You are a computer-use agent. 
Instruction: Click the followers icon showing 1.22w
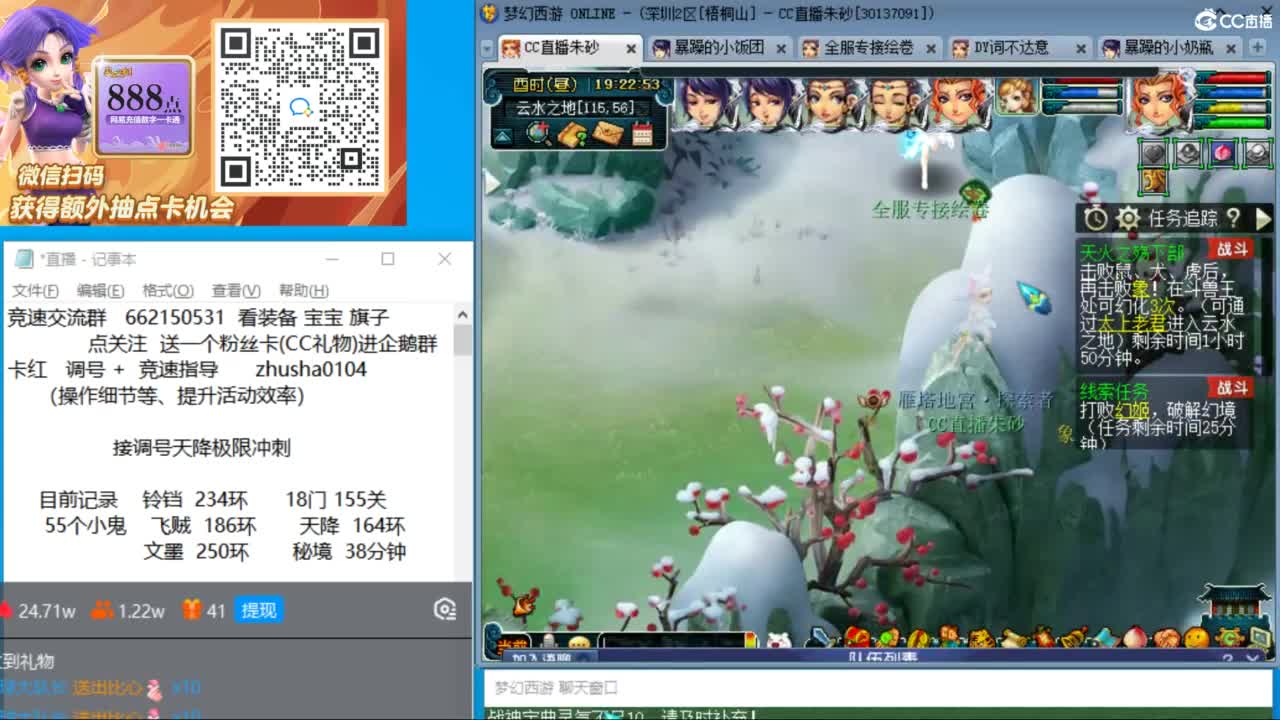tap(102, 610)
